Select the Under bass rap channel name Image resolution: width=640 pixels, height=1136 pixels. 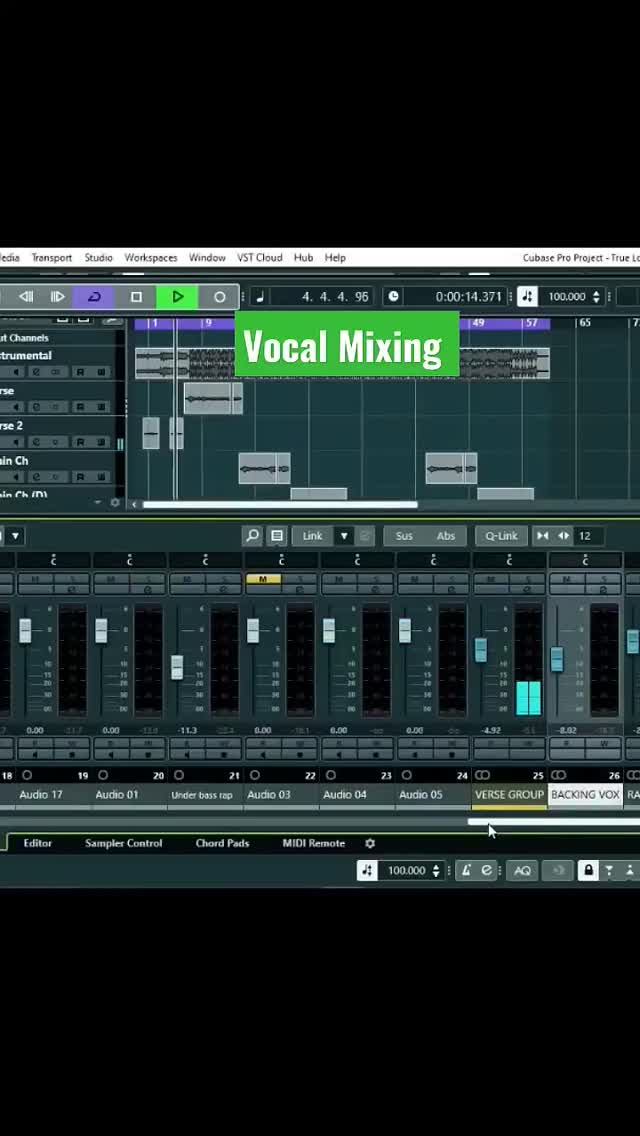pos(201,795)
